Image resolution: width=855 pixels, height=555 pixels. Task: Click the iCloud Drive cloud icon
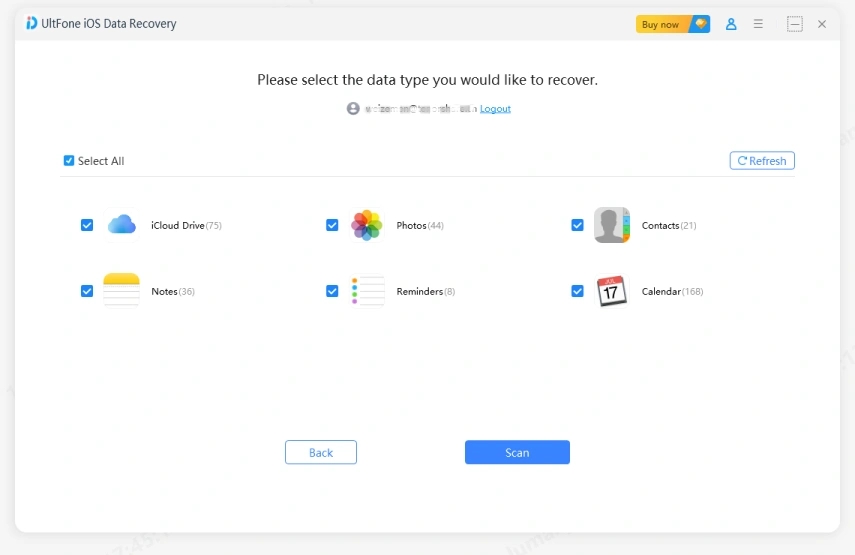pyautogui.click(x=122, y=225)
